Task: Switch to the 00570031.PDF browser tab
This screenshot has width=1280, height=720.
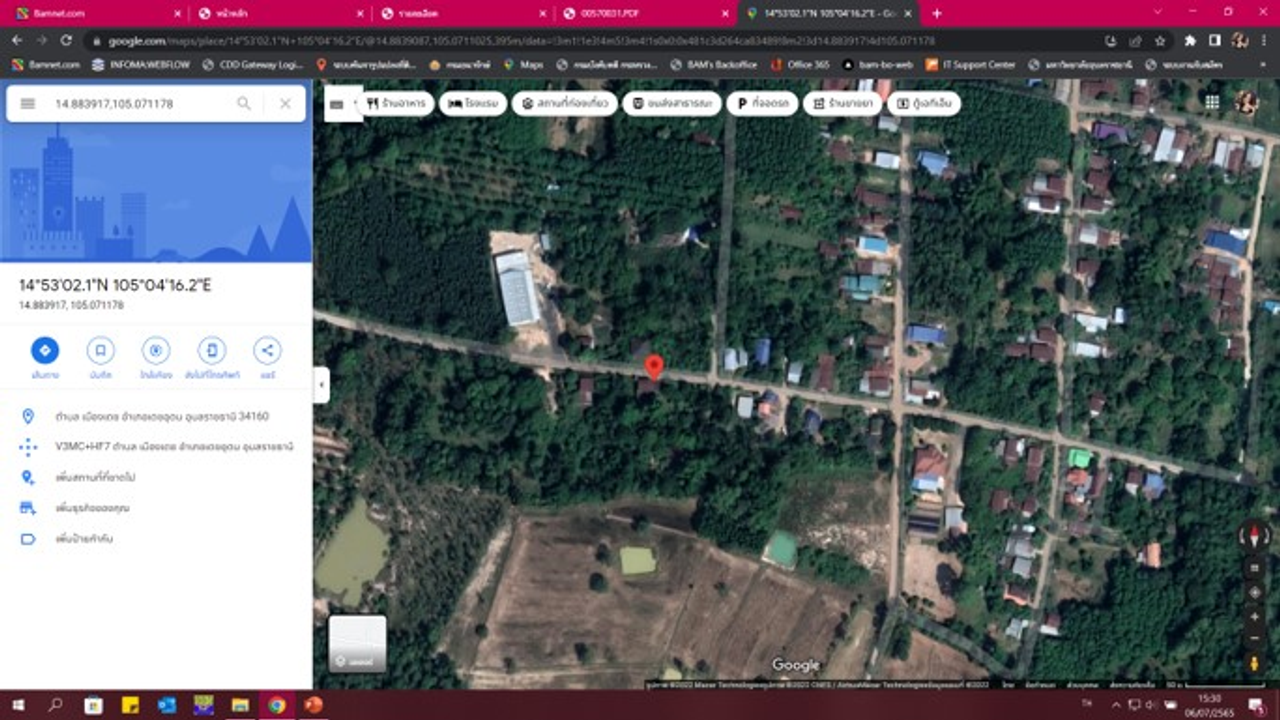Action: 638,13
